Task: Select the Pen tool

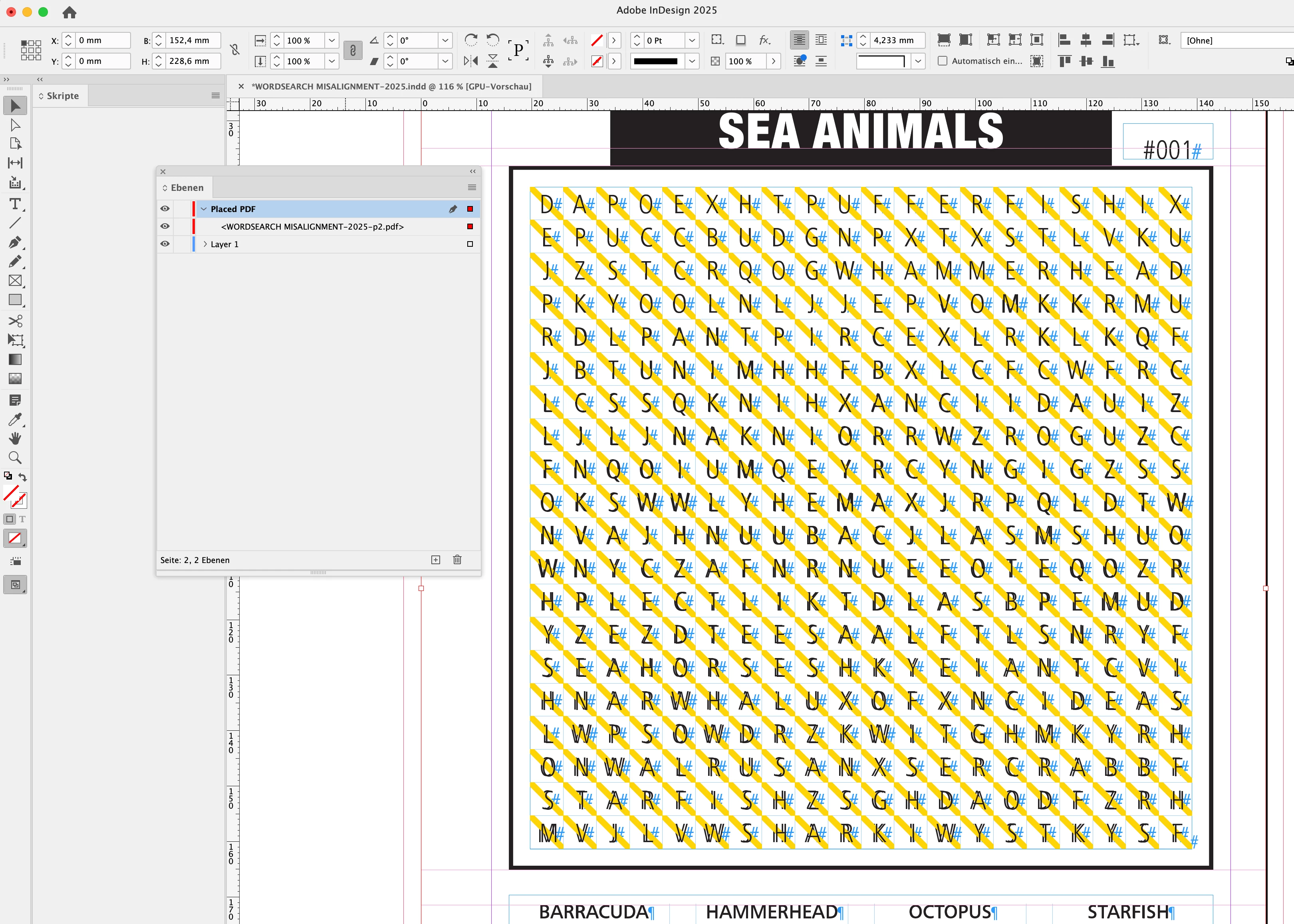Action: pos(15,242)
